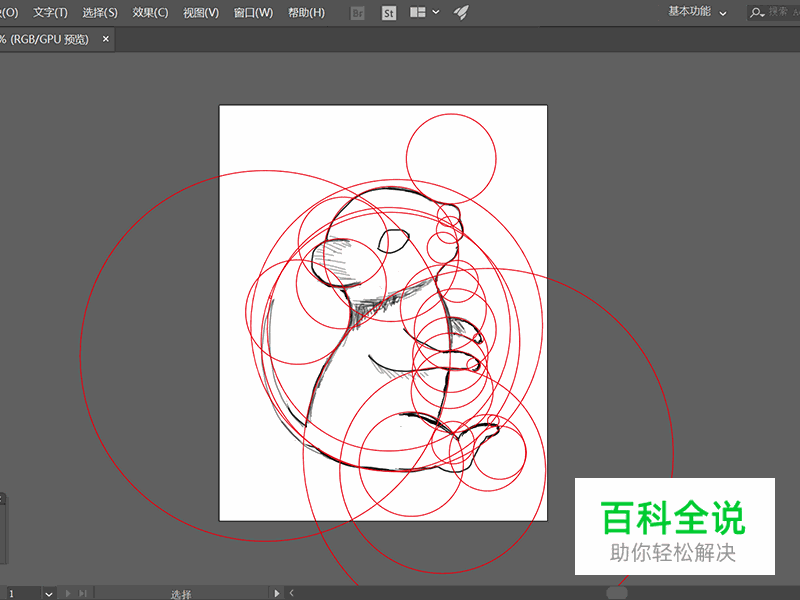Open the 窗口(W) menu
The height and width of the screenshot is (600, 800).
point(250,12)
